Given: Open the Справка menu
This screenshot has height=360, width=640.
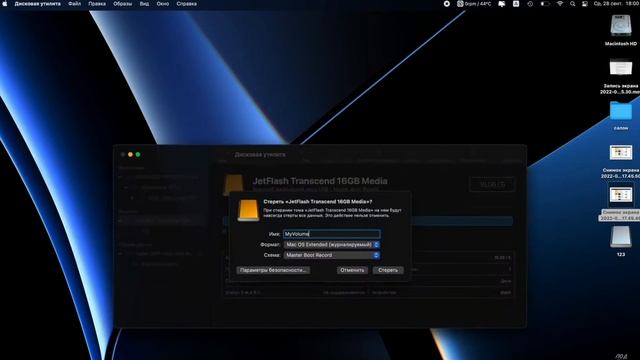Looking at the screenshot, I should click(x=187, y=4).
